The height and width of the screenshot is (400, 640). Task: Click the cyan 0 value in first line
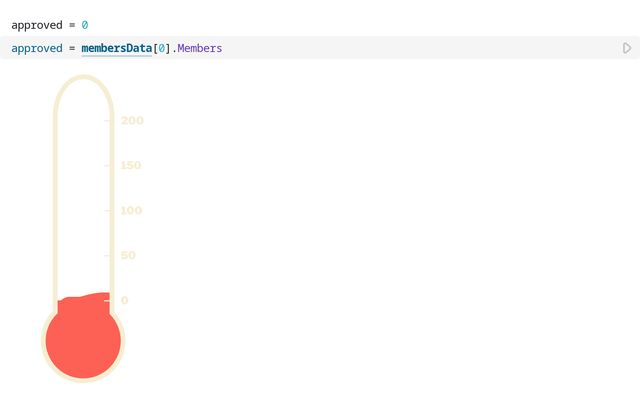[x=85, y=24]
